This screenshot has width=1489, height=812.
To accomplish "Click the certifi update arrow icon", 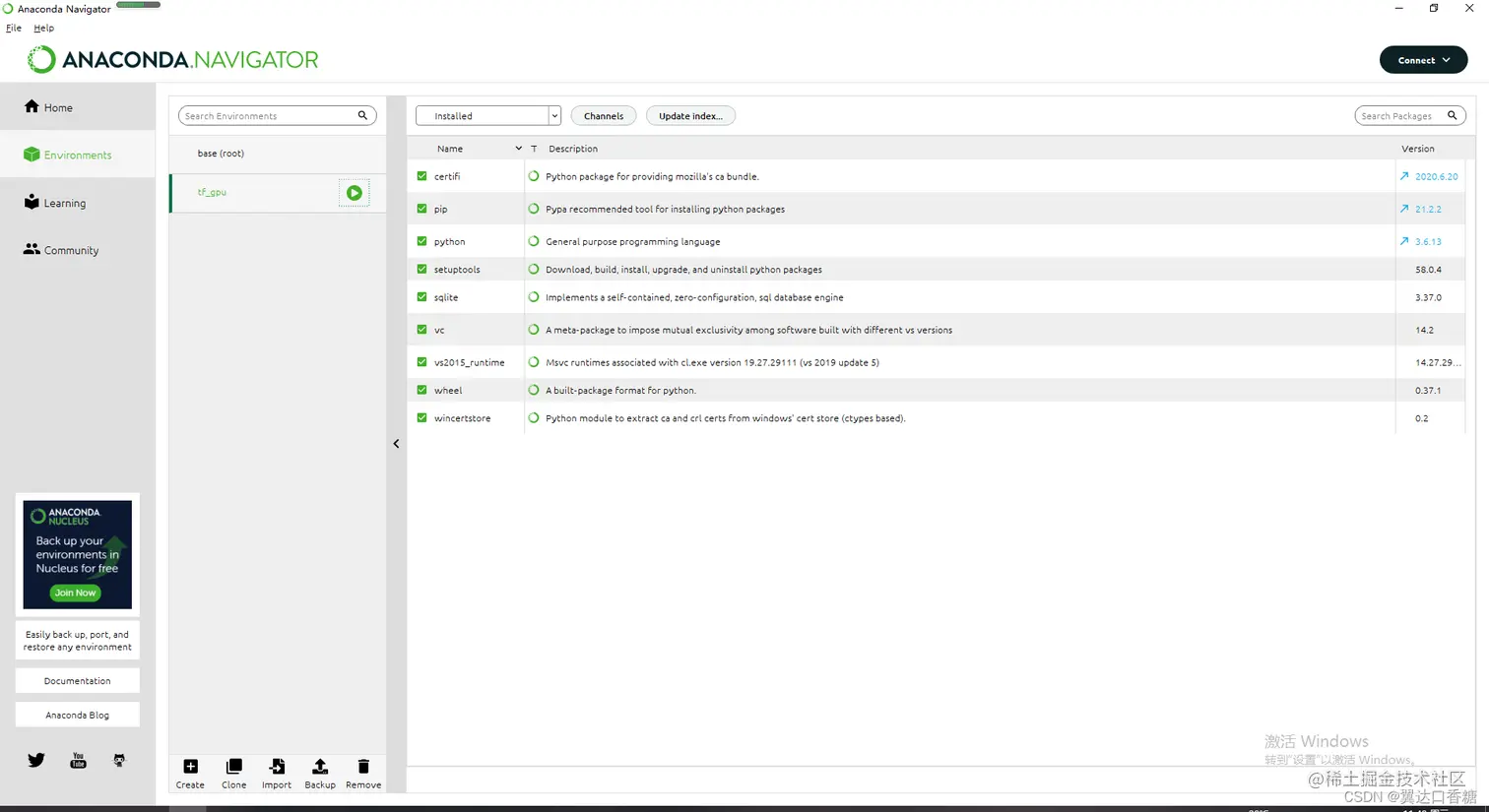I will (1404, 176).
